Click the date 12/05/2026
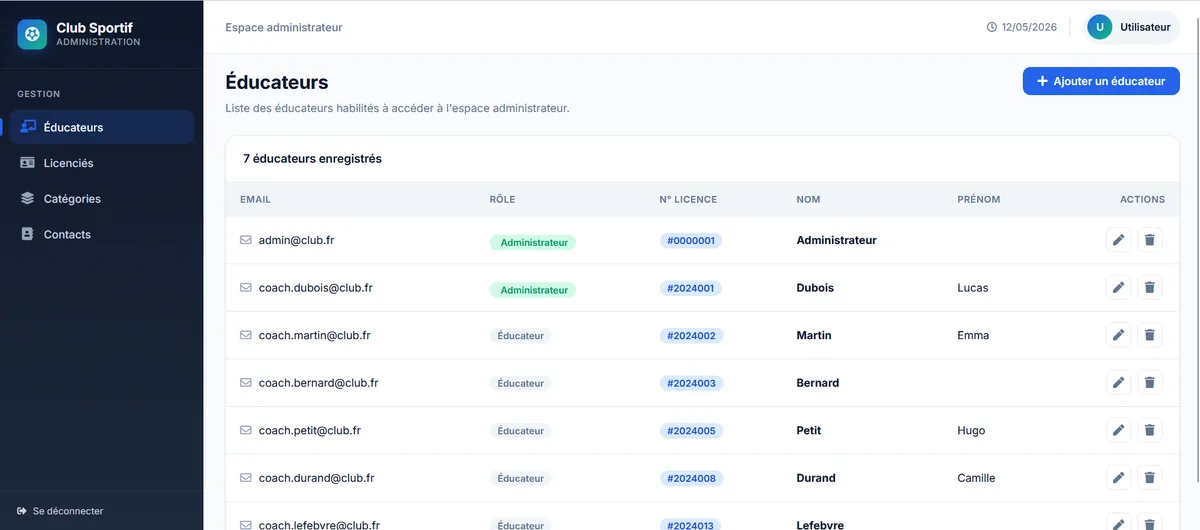 point(1029,27)
